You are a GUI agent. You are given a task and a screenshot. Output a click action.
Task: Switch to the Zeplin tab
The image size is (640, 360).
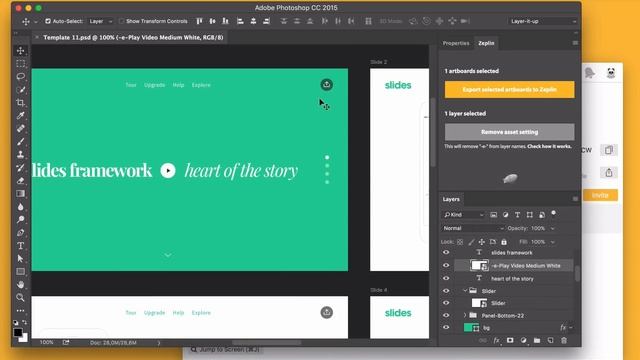pyautogui.click(x=486, y=43)
